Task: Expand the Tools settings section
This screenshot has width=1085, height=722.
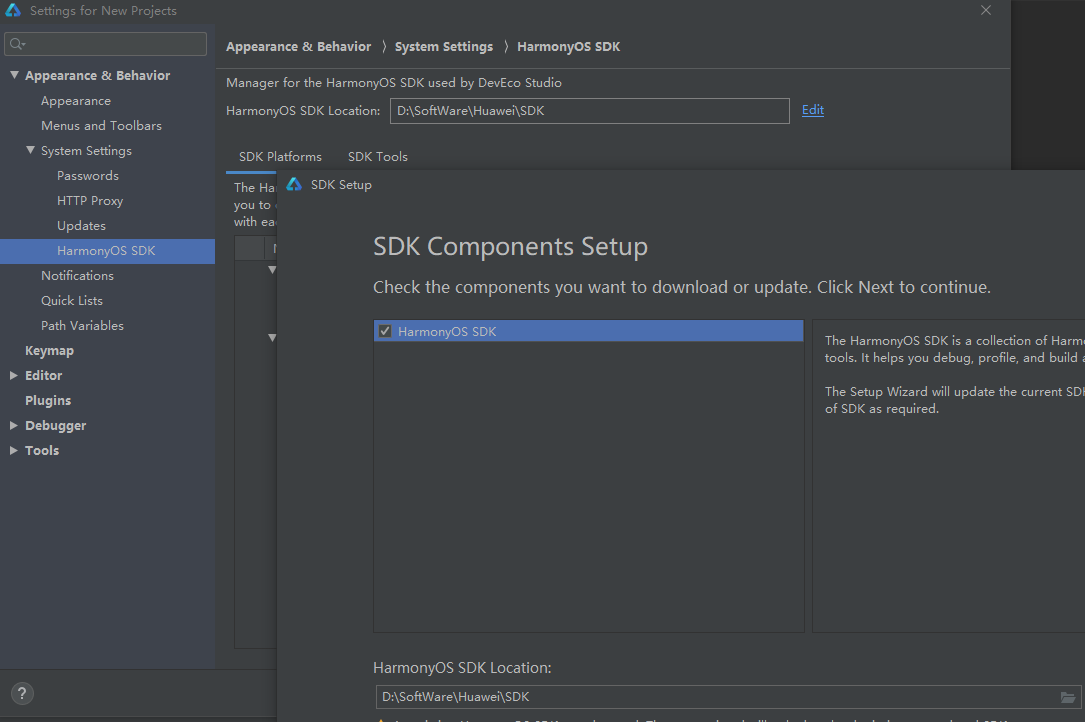Action: (x=14, y=451)
